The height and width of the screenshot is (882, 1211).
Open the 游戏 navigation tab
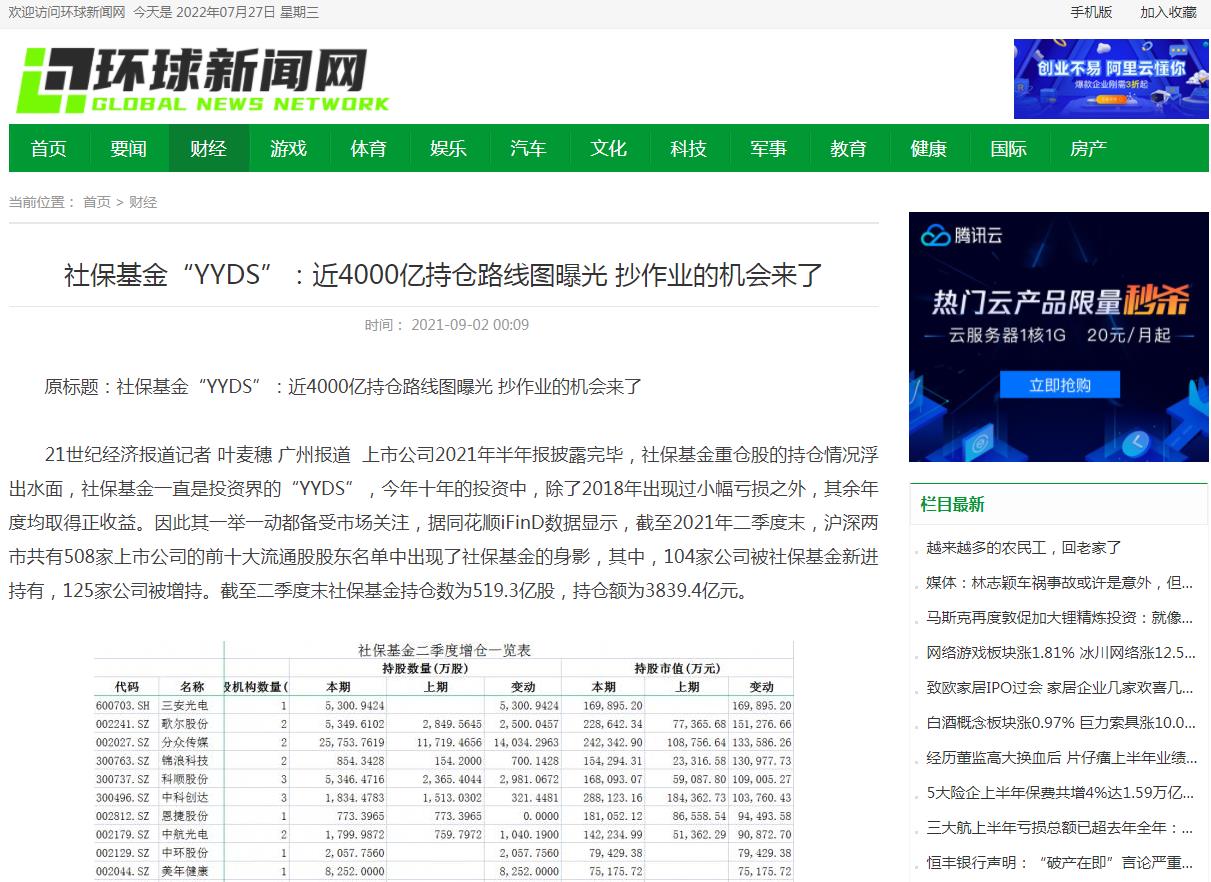289,148
